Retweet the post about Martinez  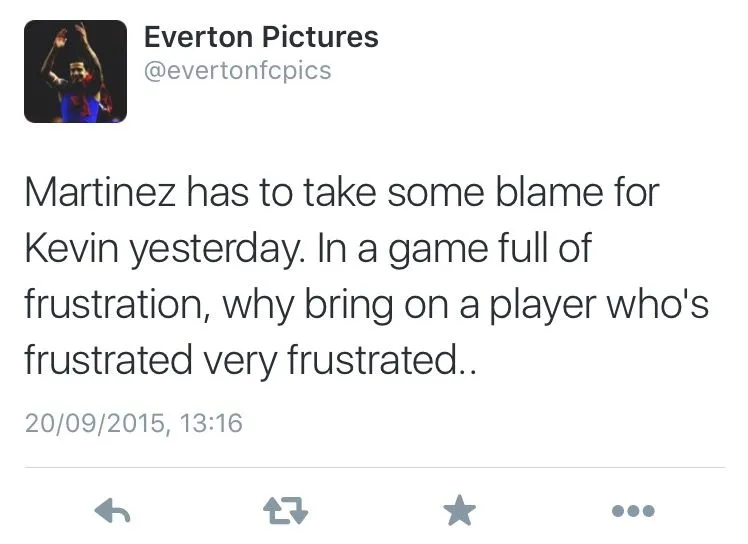(x=286, y=511)
